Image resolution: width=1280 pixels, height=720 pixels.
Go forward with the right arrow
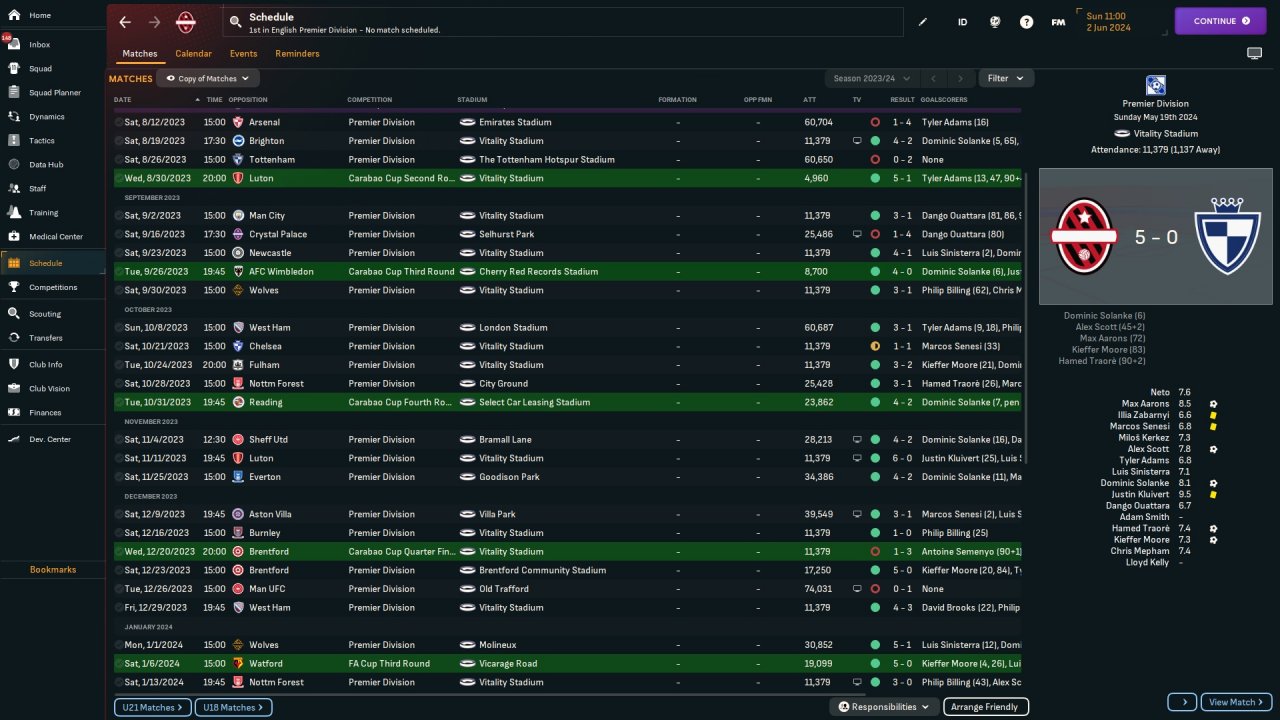click(154, 21)
